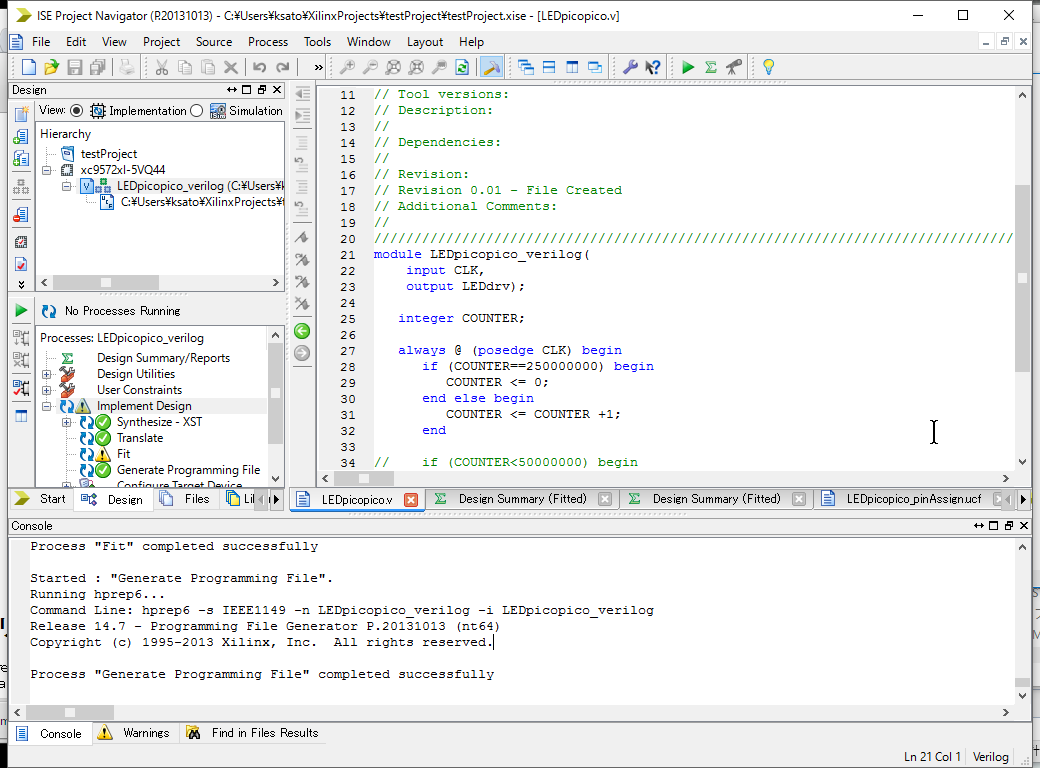The width and height of the screenshot is (1040, 768).
Task: Open Tools menu
Action: [x=317, y=42]
